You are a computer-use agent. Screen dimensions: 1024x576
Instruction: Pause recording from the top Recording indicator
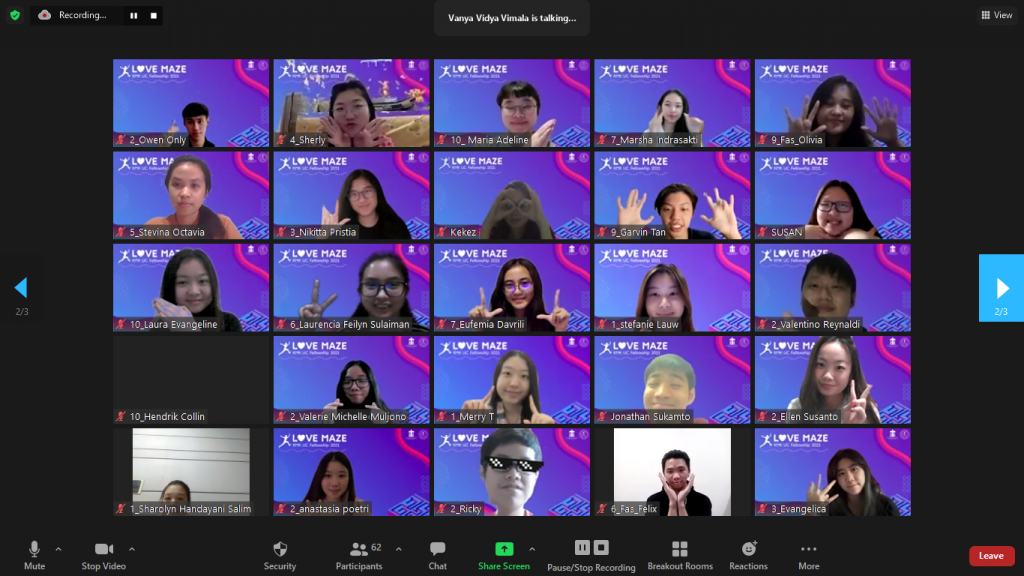click(x=133, y=16)
